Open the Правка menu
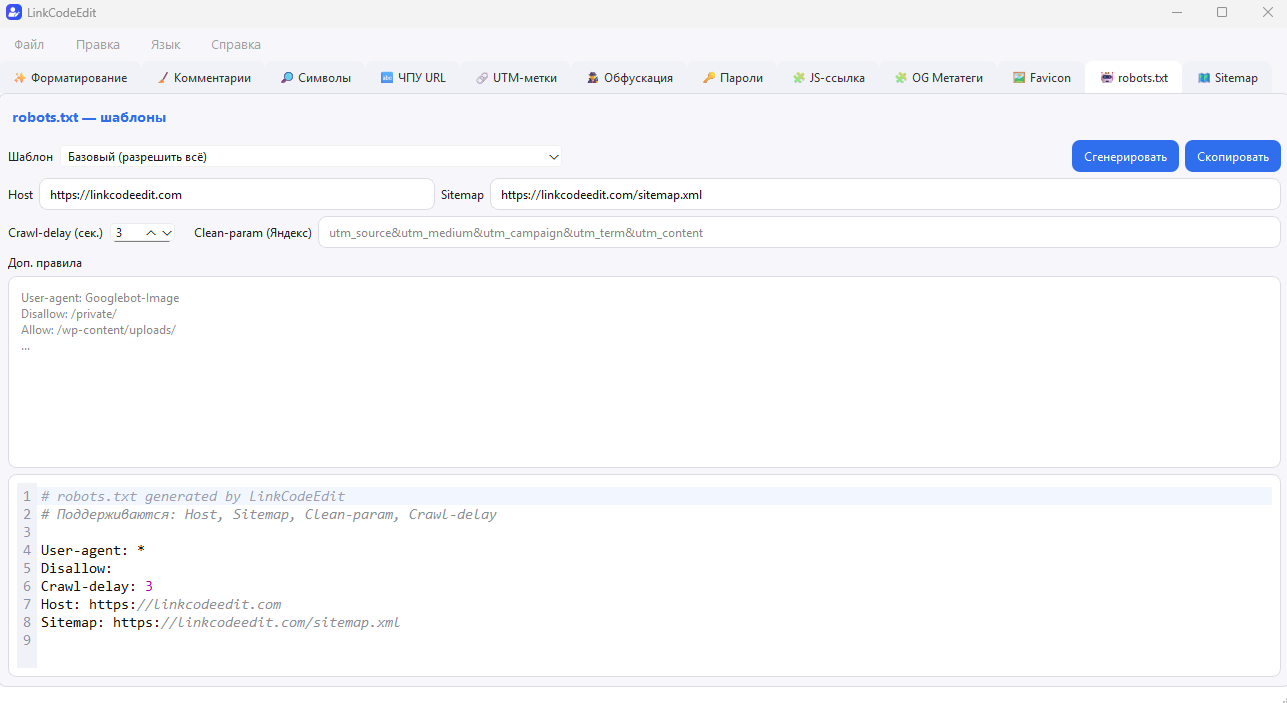1287x703 pixels. [98, 45]
